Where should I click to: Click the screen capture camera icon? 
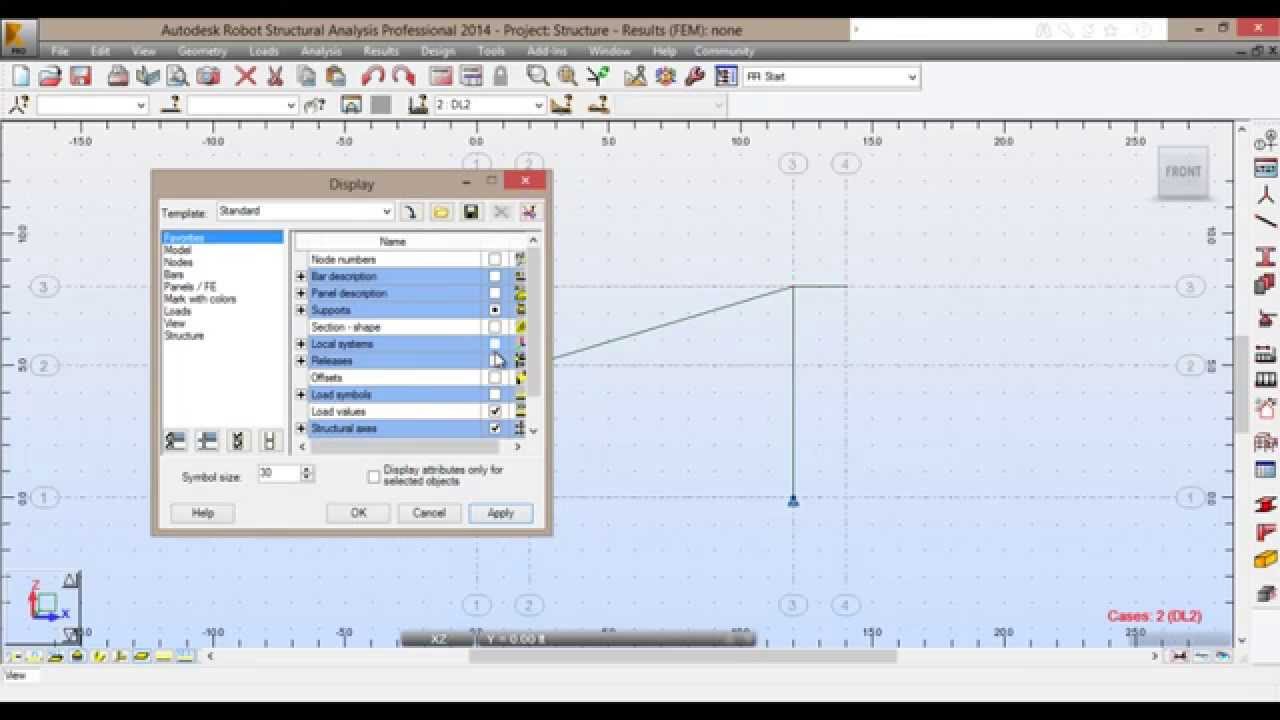(x=208, y=76)
